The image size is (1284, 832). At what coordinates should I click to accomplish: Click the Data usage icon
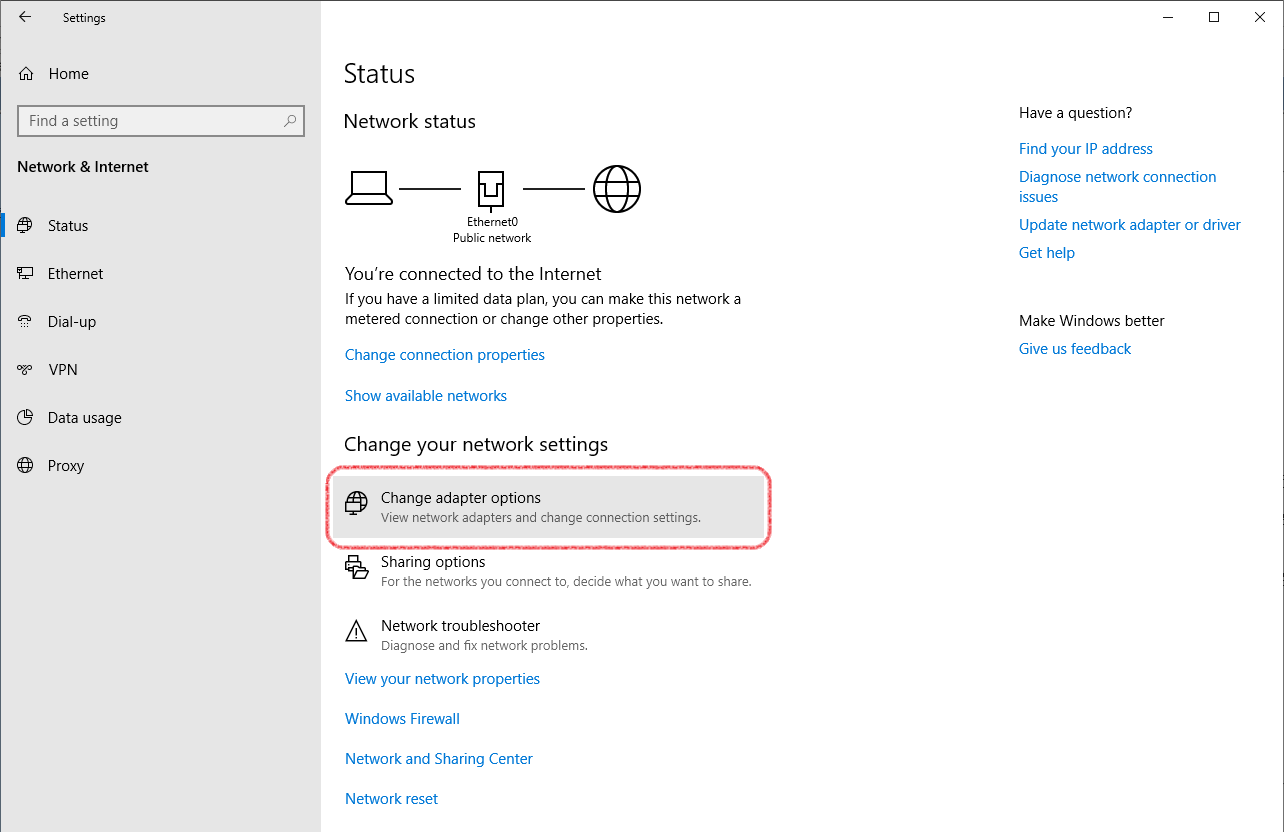pyautogui.click(x=26, y=418)
